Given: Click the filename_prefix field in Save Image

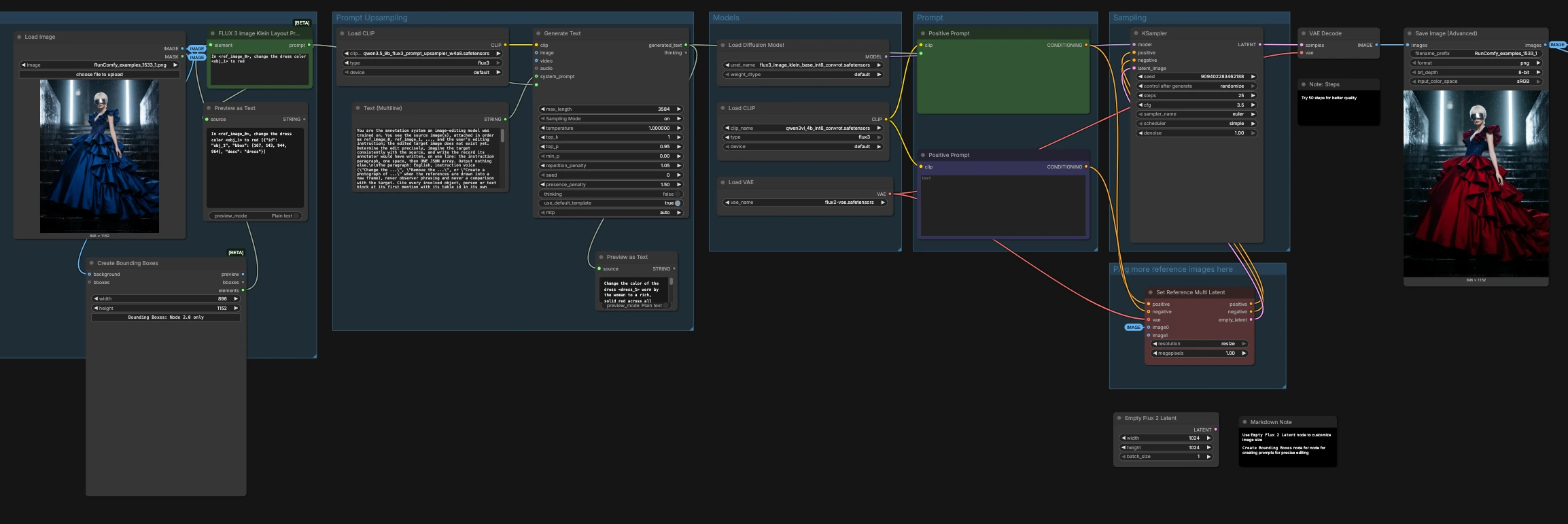Looking at the screenshot, I should (1476, 53).
